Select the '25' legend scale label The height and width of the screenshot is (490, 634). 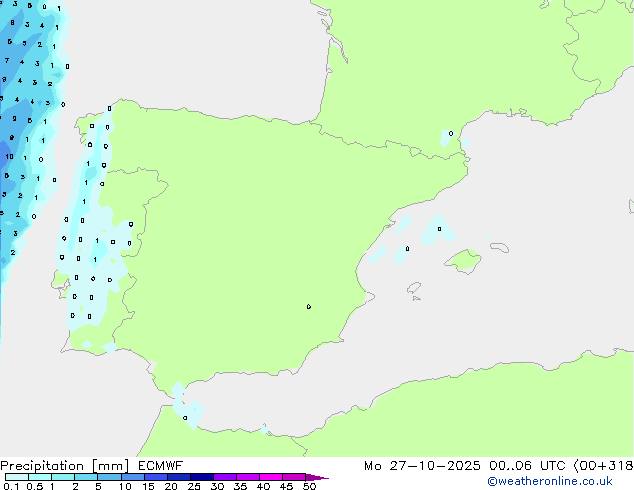click(194, 486)
